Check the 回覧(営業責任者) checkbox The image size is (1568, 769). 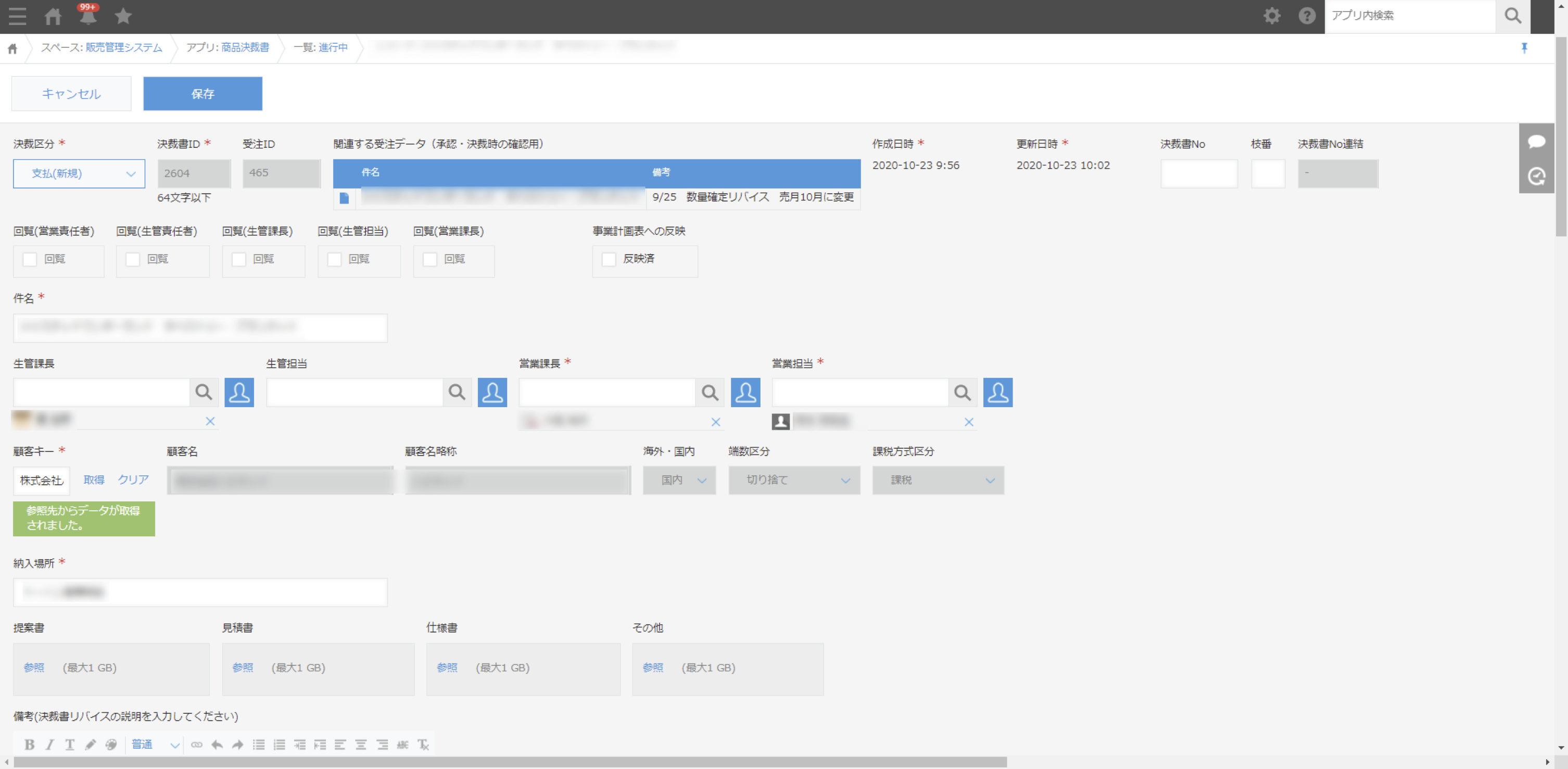[x=30, y=259]
